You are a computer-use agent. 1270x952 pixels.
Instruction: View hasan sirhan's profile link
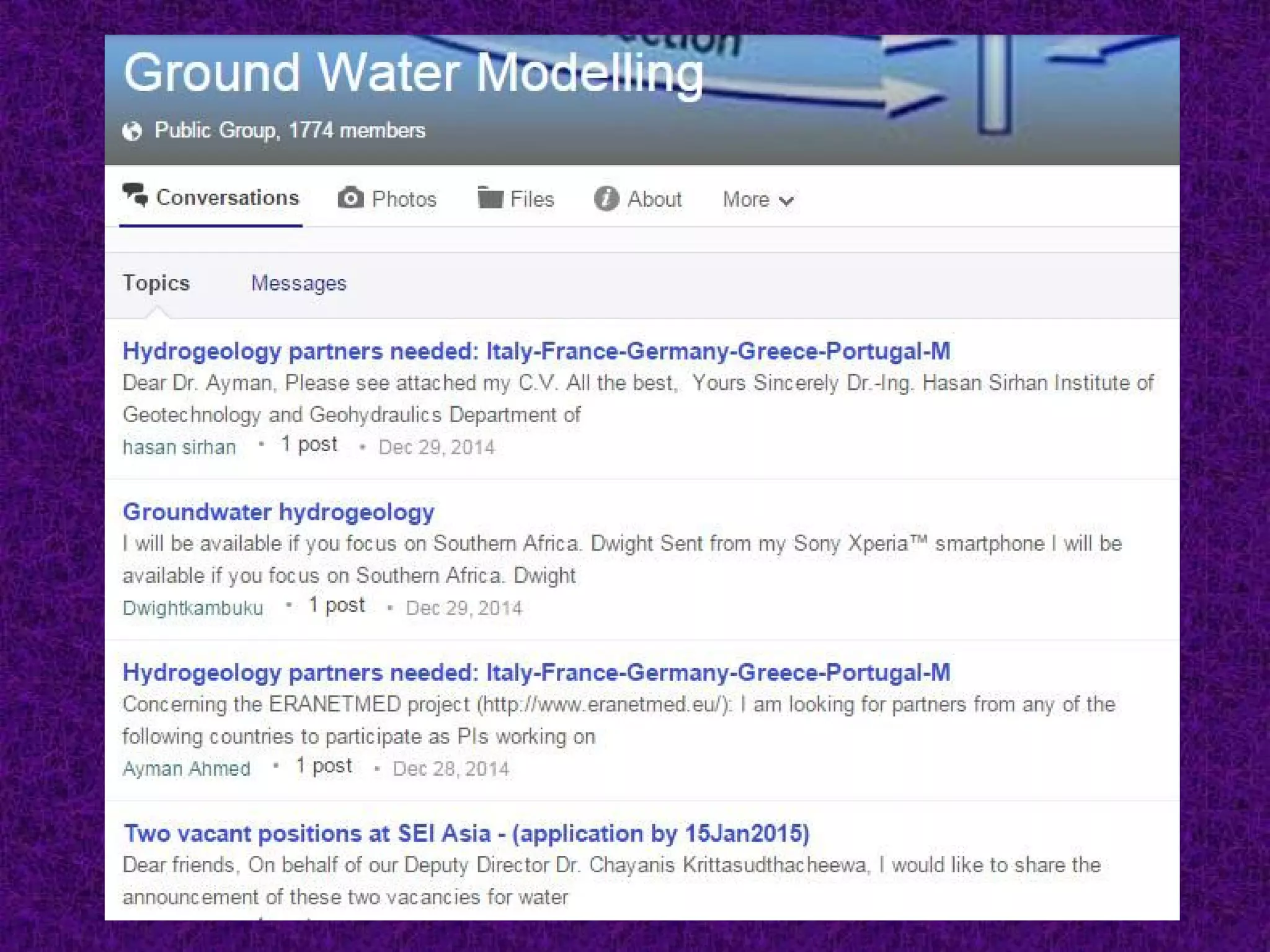[x=179, y=447]
